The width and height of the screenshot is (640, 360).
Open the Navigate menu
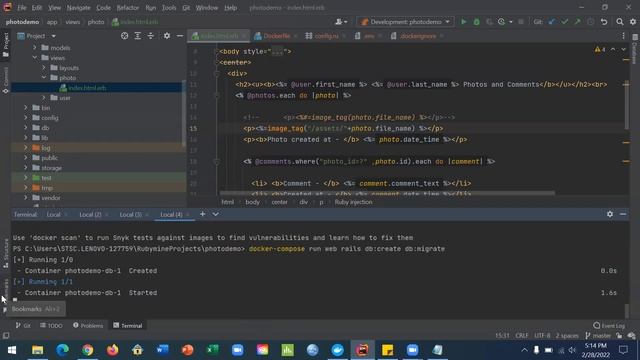point(78,8)
